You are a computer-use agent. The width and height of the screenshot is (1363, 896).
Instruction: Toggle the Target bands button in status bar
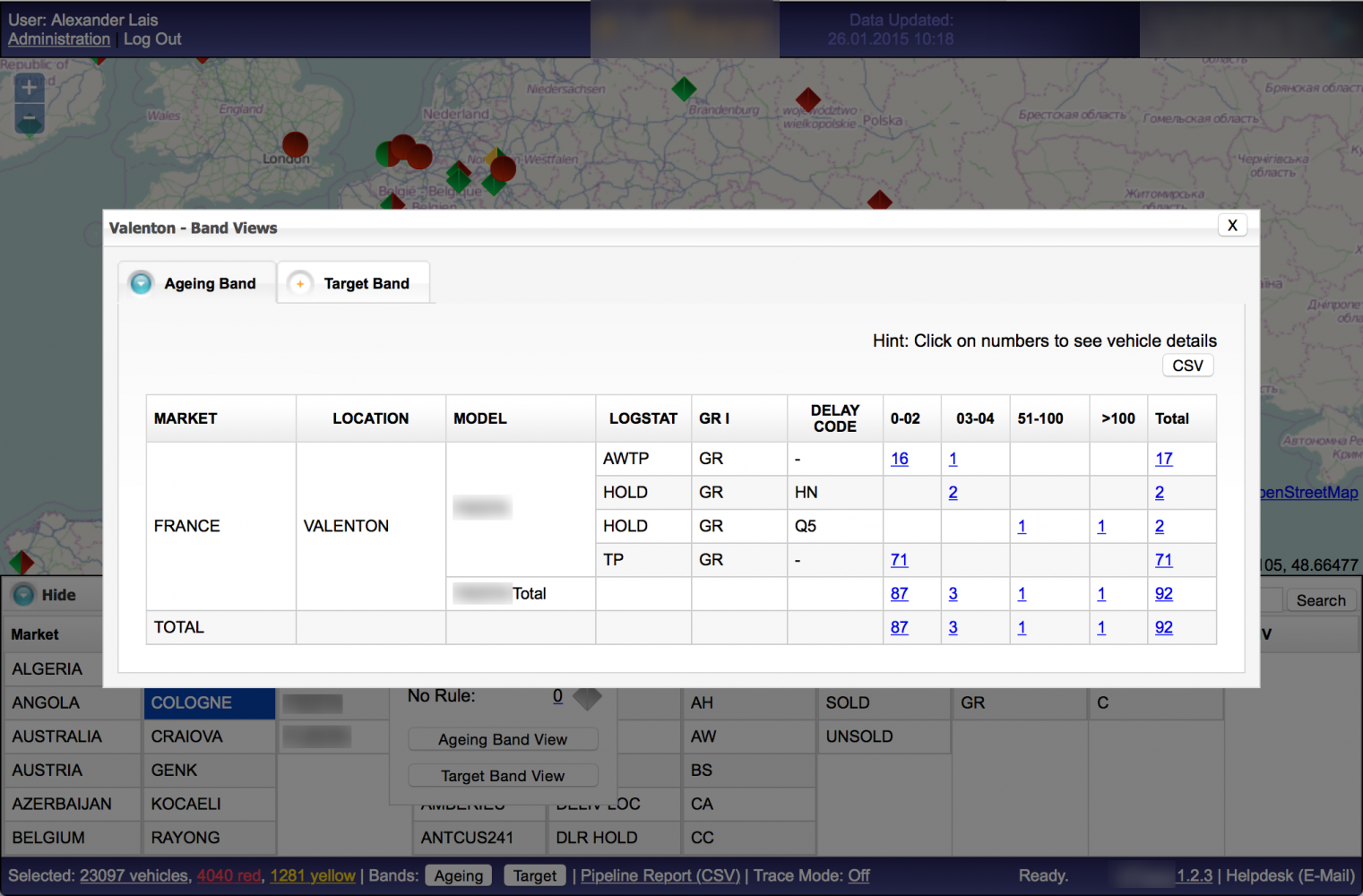534,875
